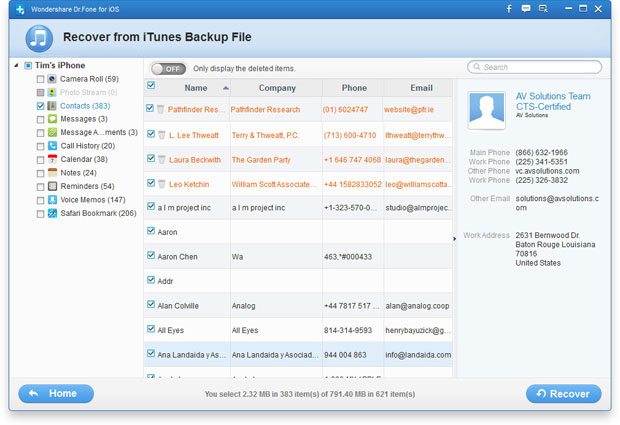Click inside the Search field
The height and width of the screenshot is (425, 620).
(x=535, y=67)
